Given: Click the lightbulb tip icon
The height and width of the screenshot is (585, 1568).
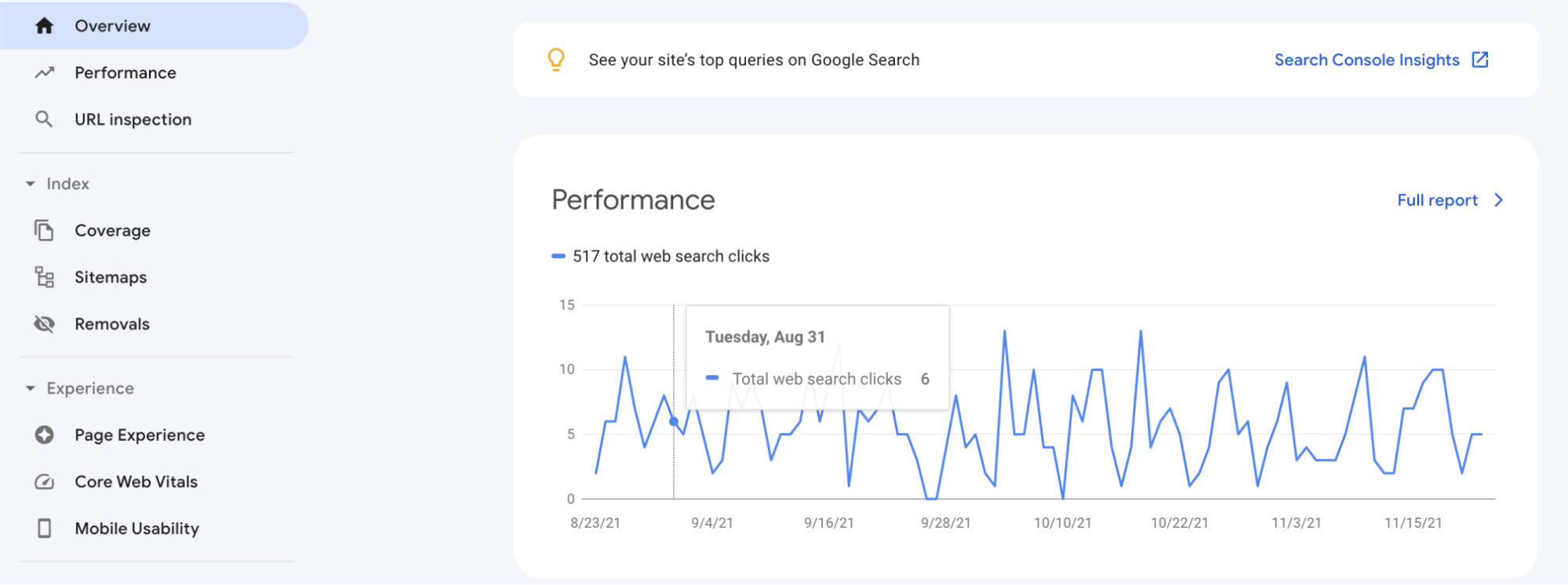Looking at the screenshot, I should click(556, 60).
